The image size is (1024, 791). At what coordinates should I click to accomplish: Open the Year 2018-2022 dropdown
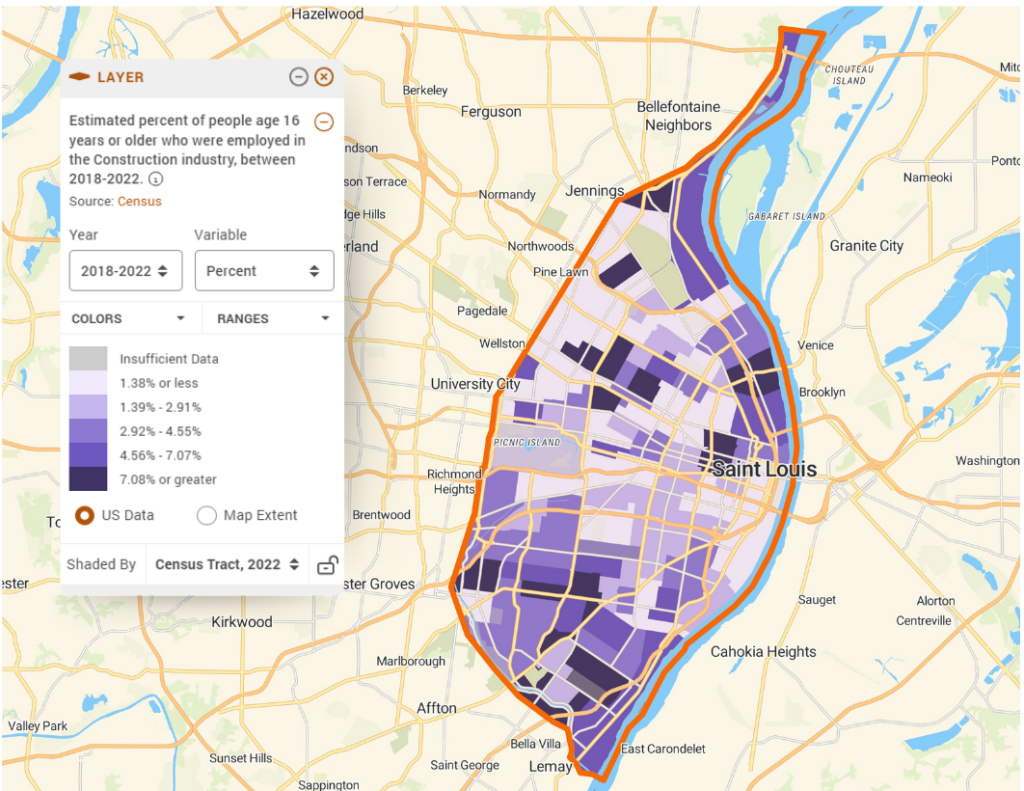125,271
